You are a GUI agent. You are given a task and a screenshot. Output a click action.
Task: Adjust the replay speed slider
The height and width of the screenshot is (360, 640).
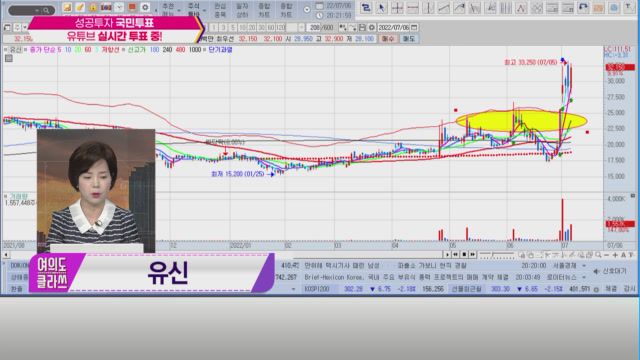(x=496, y=255)
